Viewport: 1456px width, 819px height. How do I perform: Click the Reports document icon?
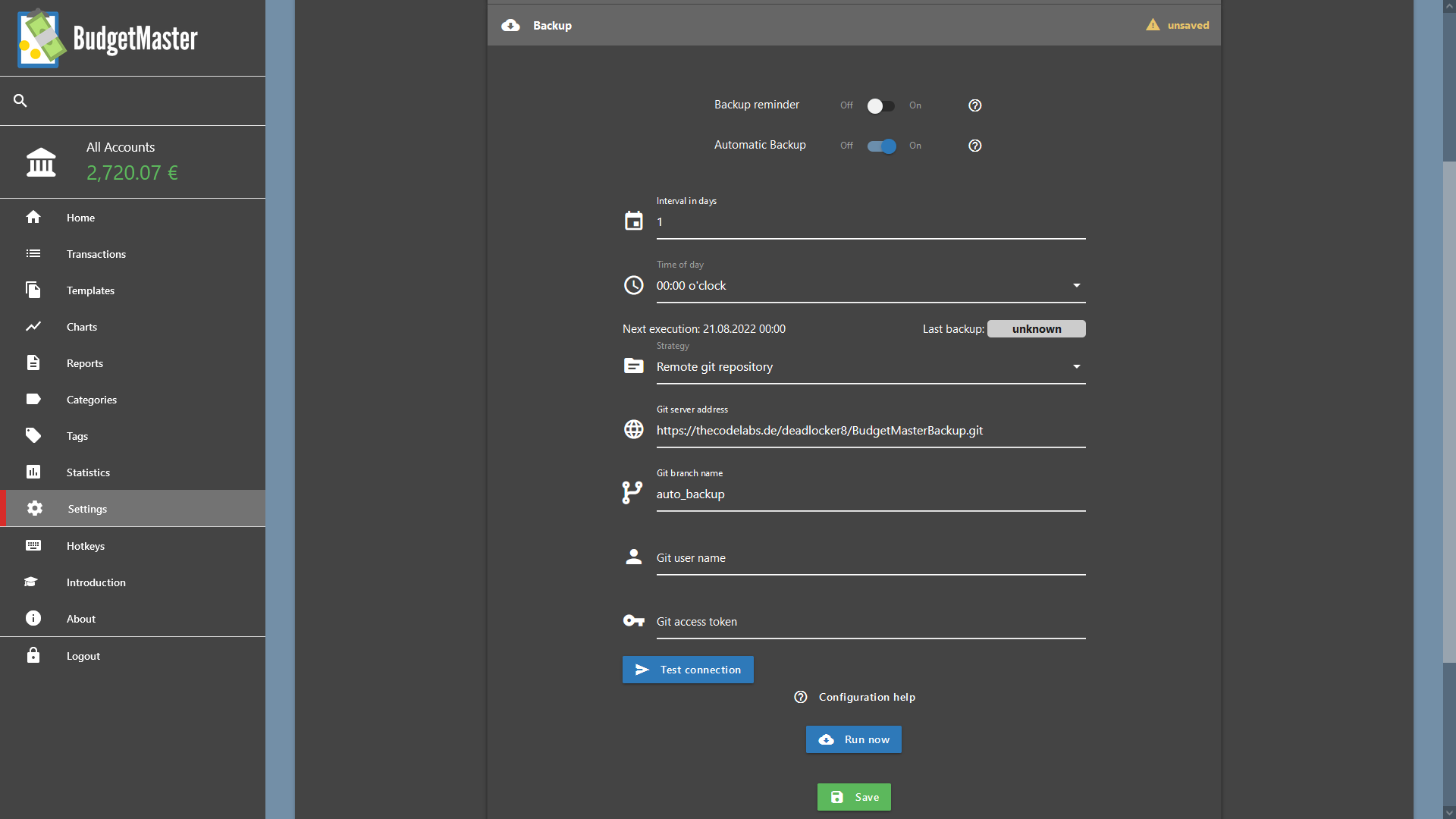(33, 362)
